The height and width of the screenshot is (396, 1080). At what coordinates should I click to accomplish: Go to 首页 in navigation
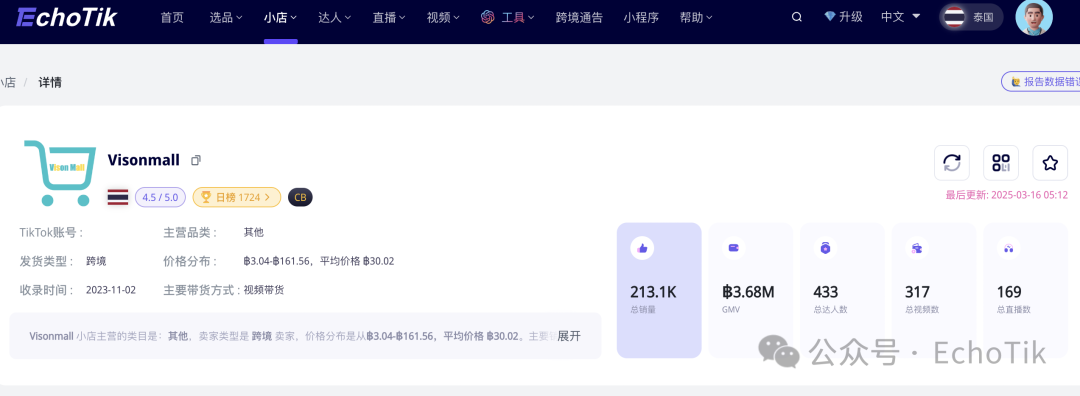point(172,18)
